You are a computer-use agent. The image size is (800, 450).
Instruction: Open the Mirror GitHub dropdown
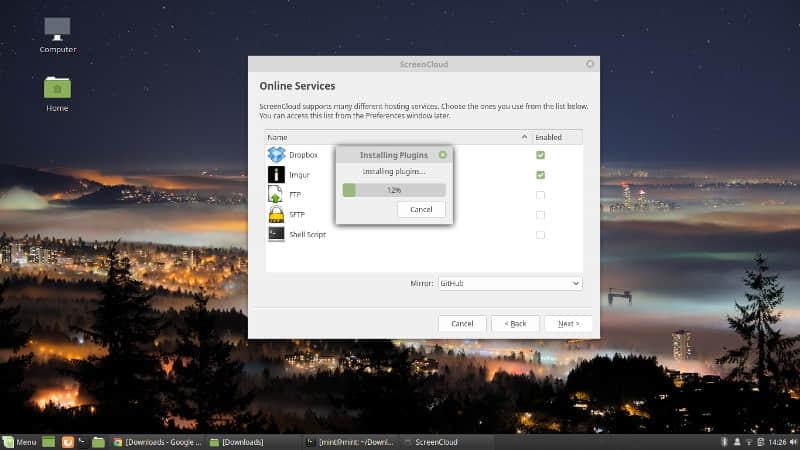click(510, 284)
